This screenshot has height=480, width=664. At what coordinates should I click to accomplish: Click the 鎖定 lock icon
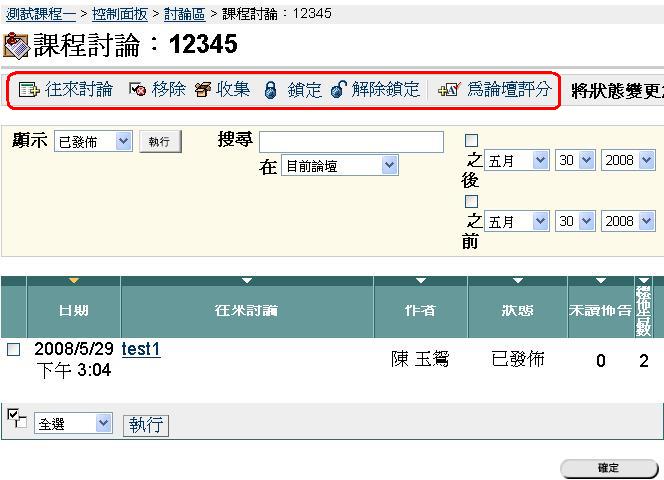pos(271,90)
